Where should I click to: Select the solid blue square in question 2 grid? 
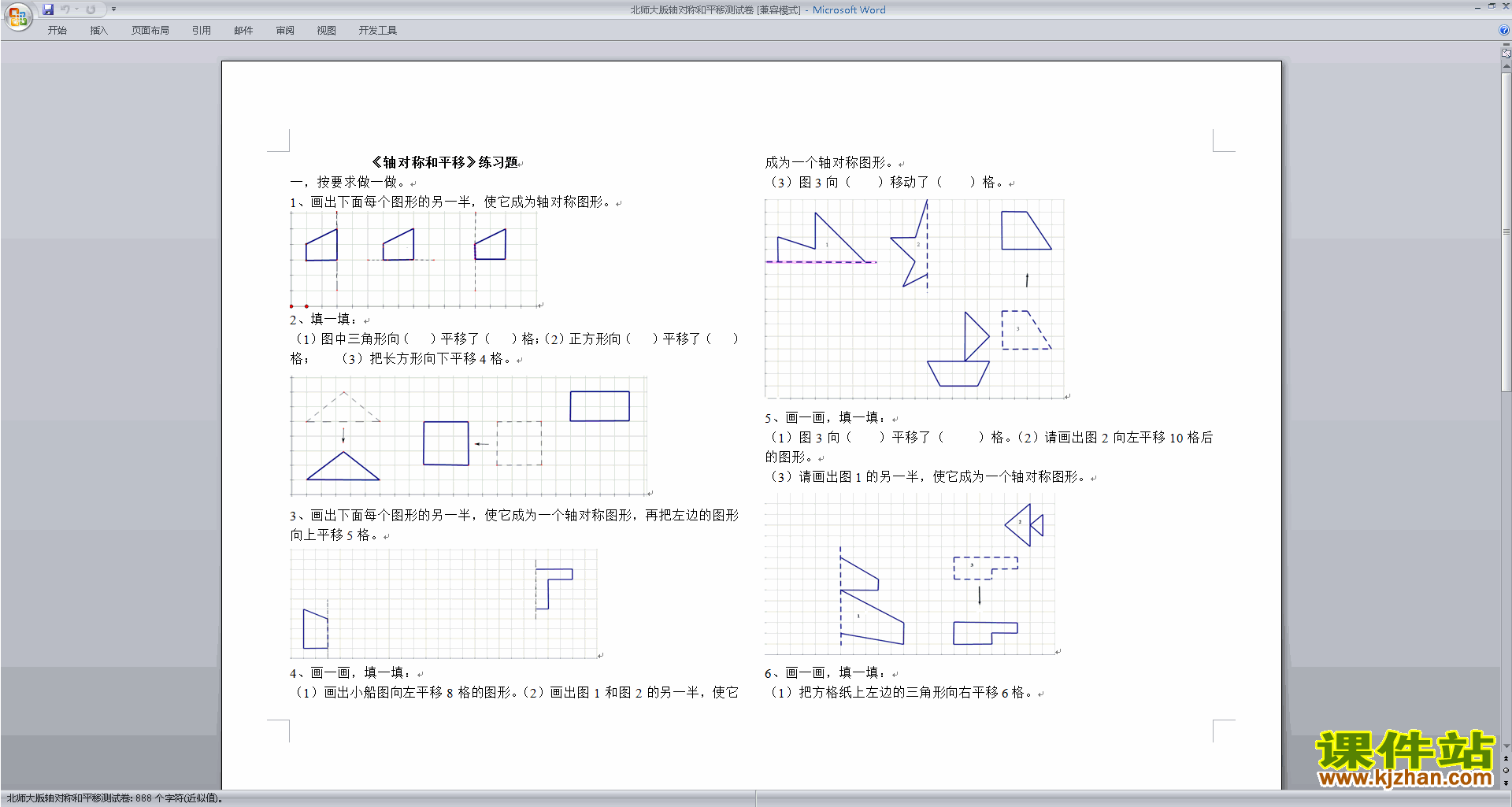click(x=446, y=443)
